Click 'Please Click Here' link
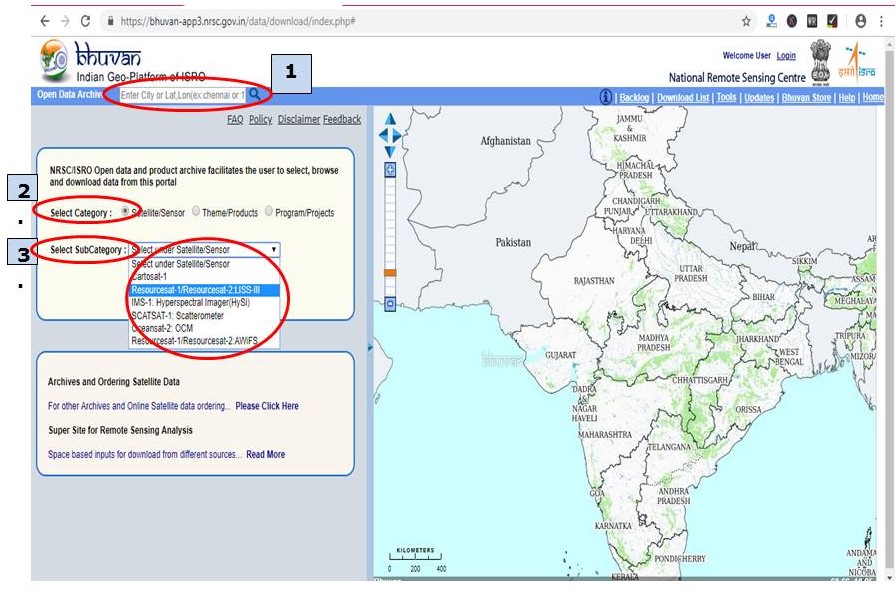The width and height of the screenshot is (896, 595). point(267,406)
